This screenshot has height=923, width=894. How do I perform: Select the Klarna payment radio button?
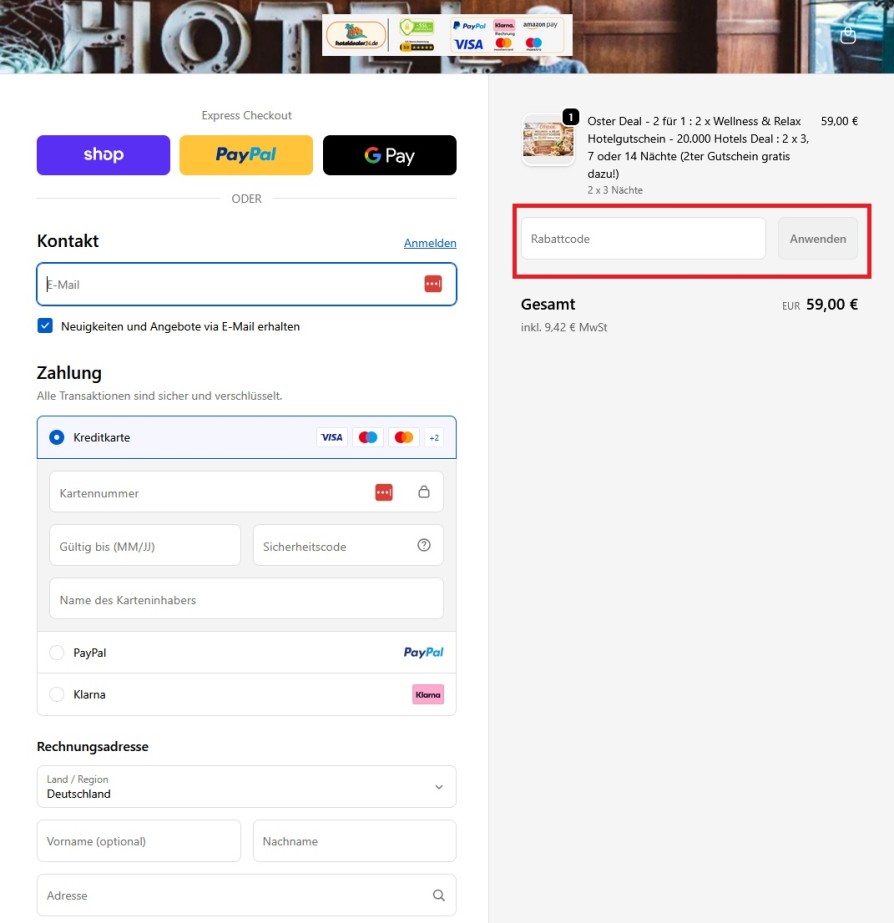point(57,694)
